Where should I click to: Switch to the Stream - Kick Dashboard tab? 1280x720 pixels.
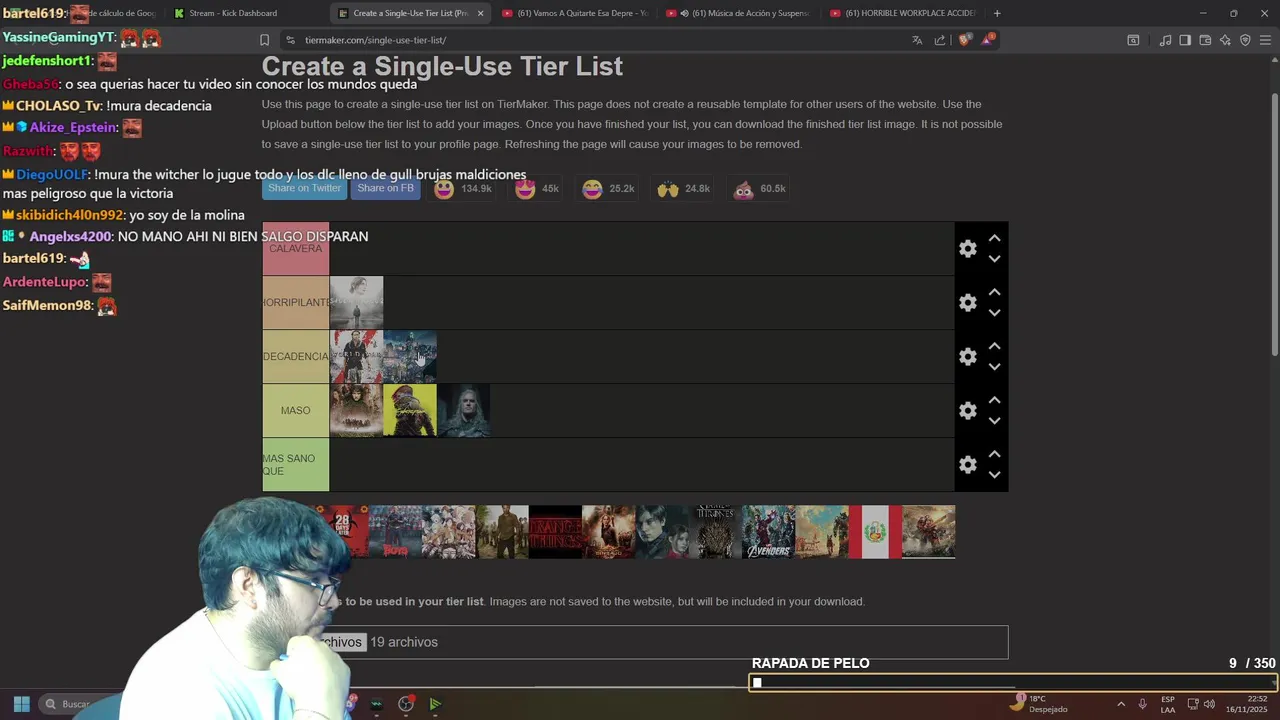point(233,13)
